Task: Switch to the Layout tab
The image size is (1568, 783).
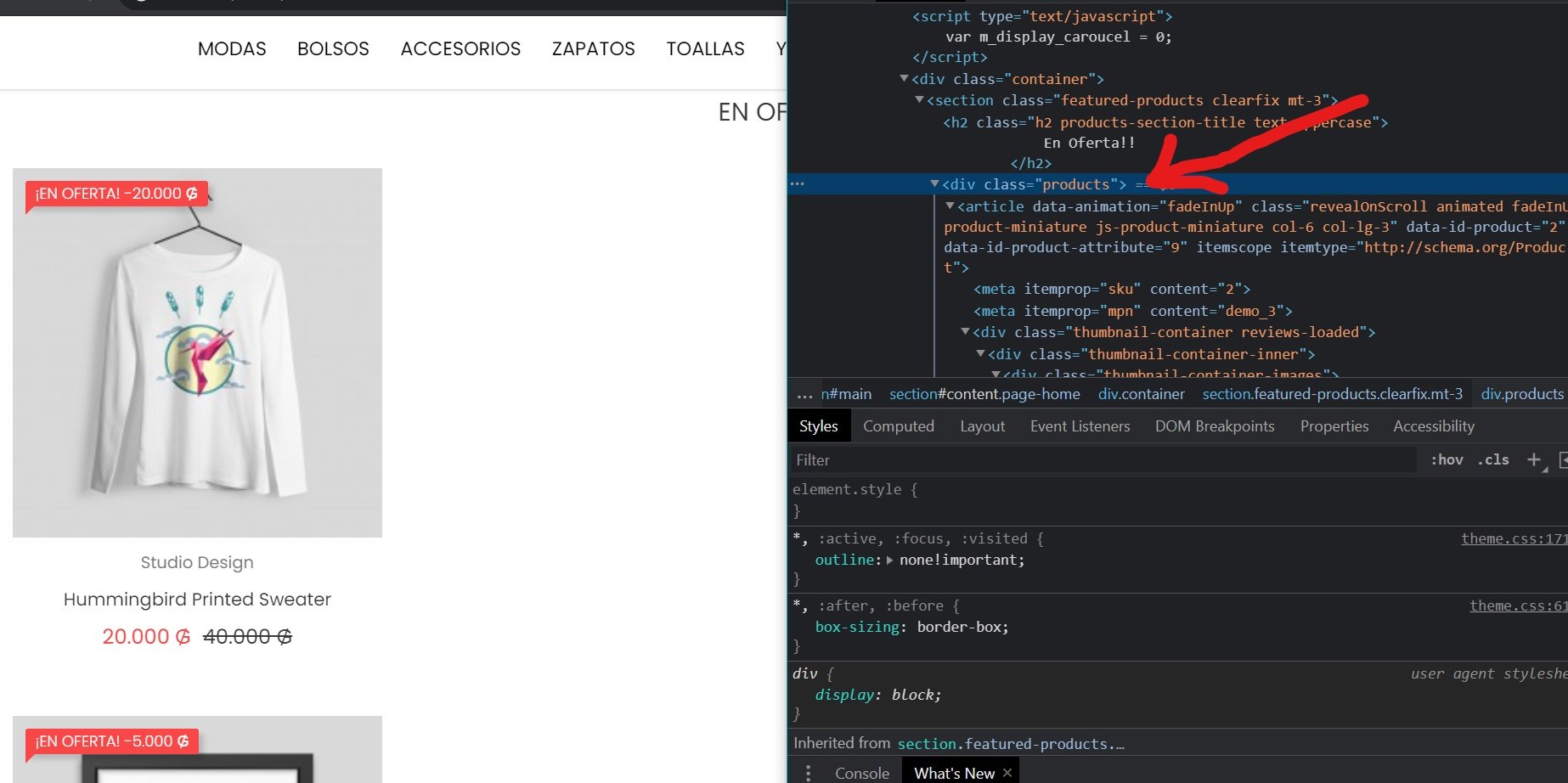Action: coord(983,426)
